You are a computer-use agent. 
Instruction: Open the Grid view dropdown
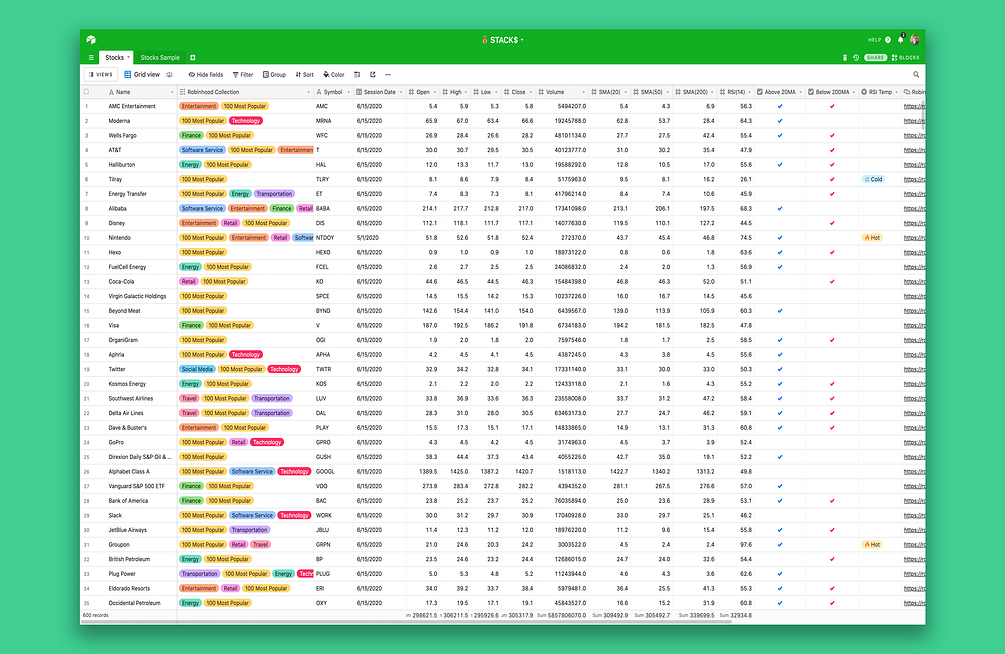(x=146, y=74)
